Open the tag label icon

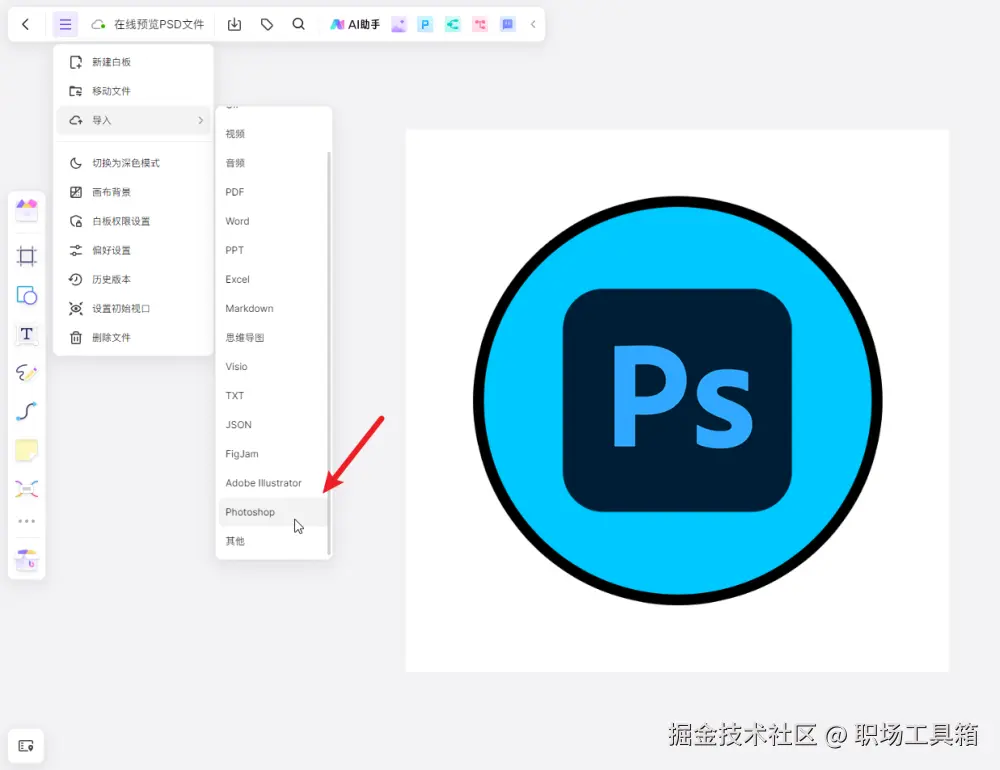point(267,24)
